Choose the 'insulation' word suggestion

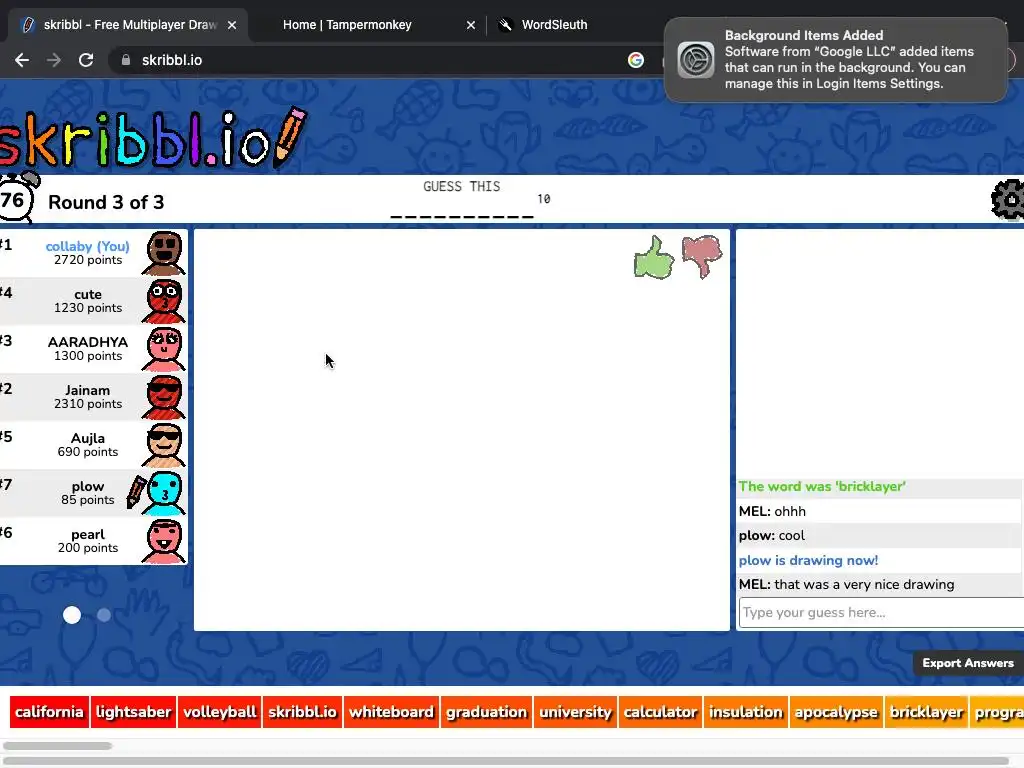(746, 712)
